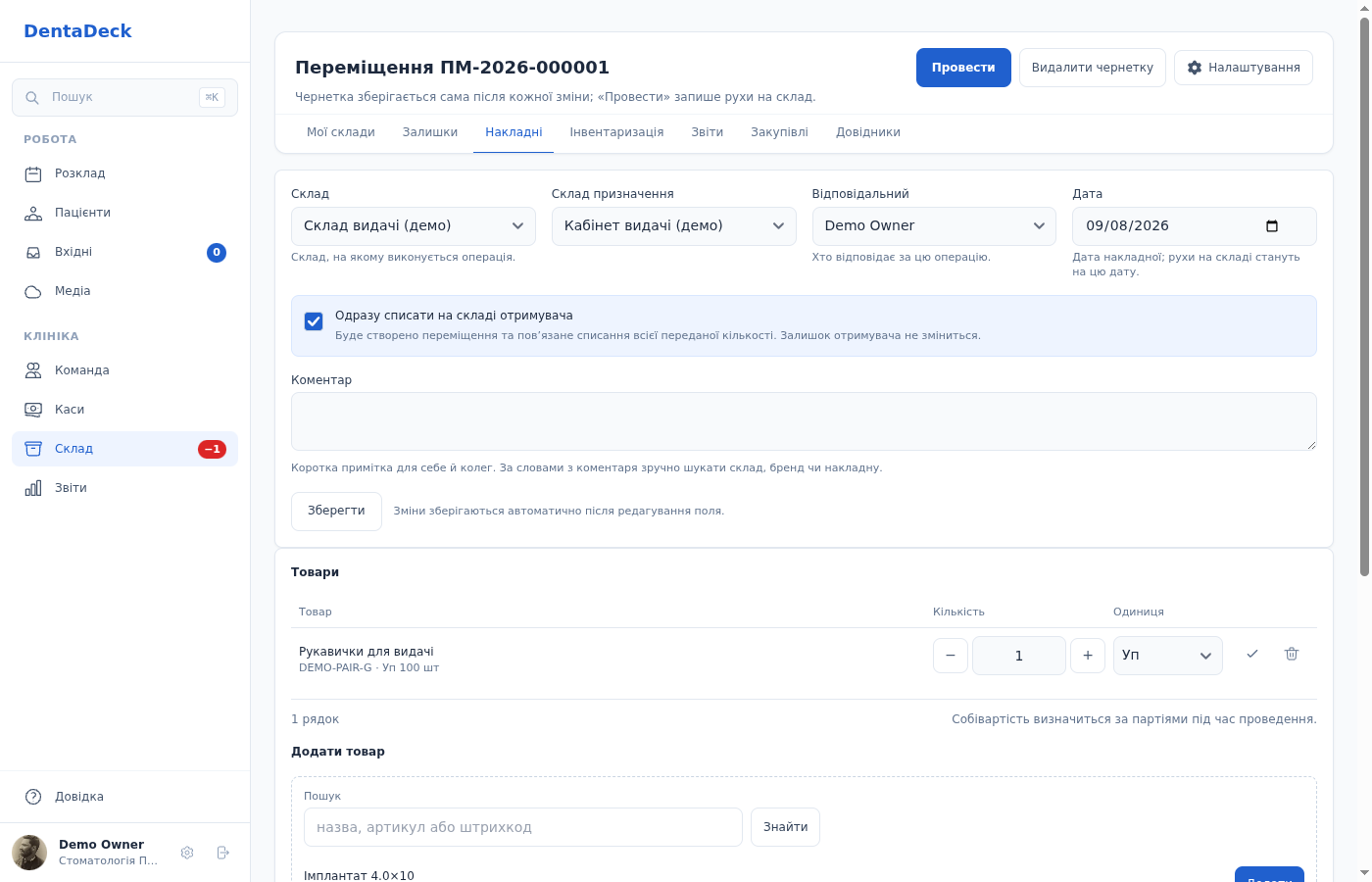Open the upper Звіти tab
This screenshot has width=1372, height=882.
coord(708,132)
